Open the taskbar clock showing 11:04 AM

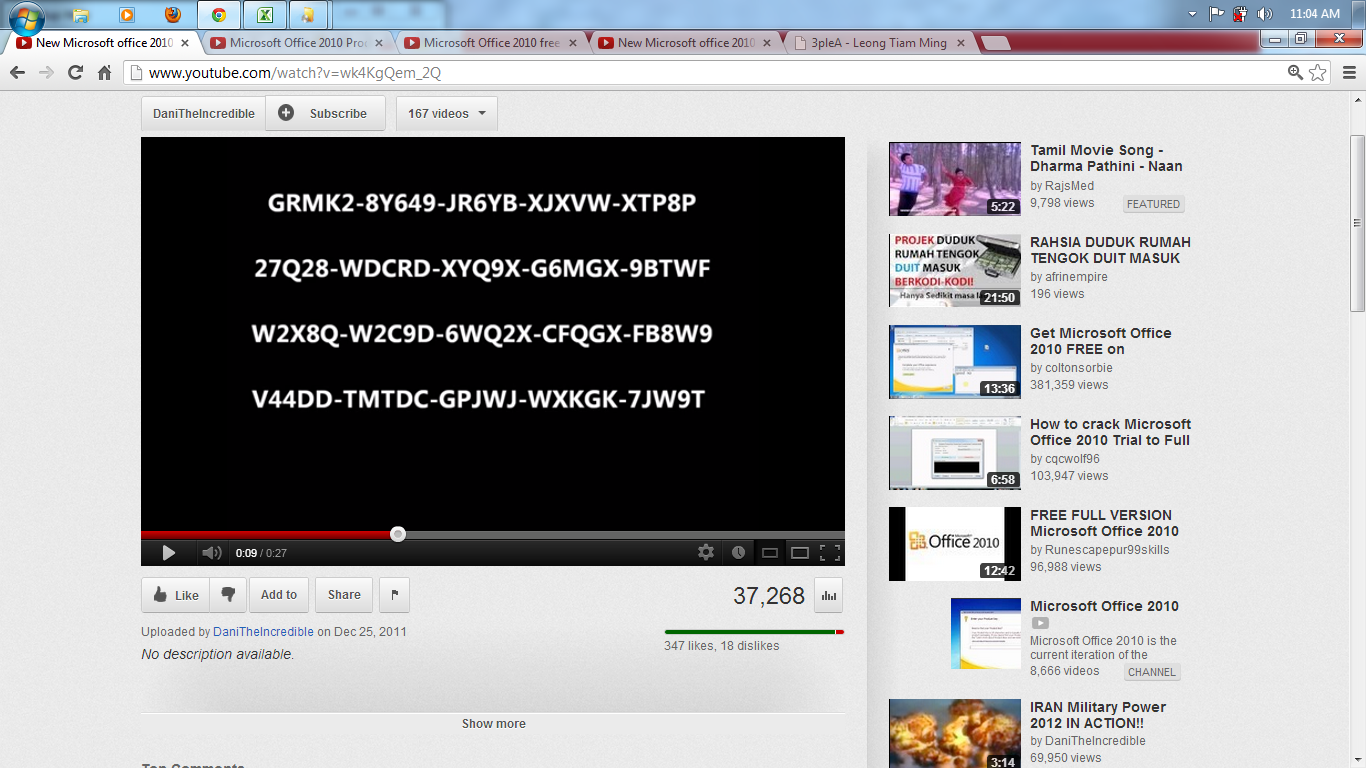tap(1315, 14)
